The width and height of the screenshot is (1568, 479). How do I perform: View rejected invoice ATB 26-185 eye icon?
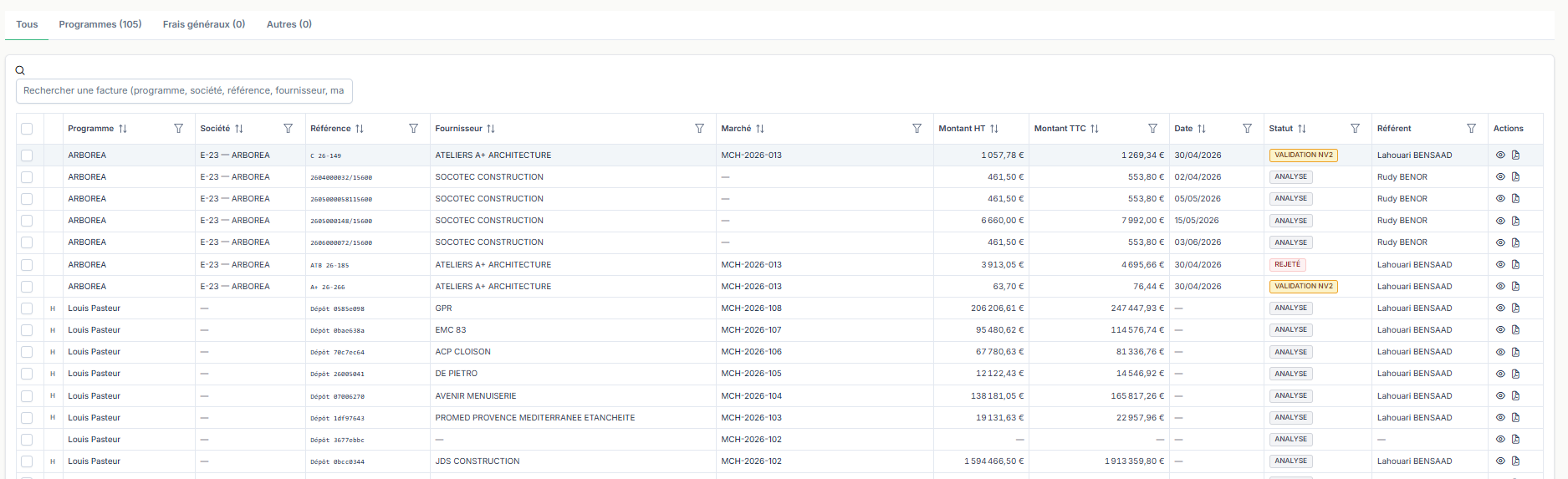1500,264
